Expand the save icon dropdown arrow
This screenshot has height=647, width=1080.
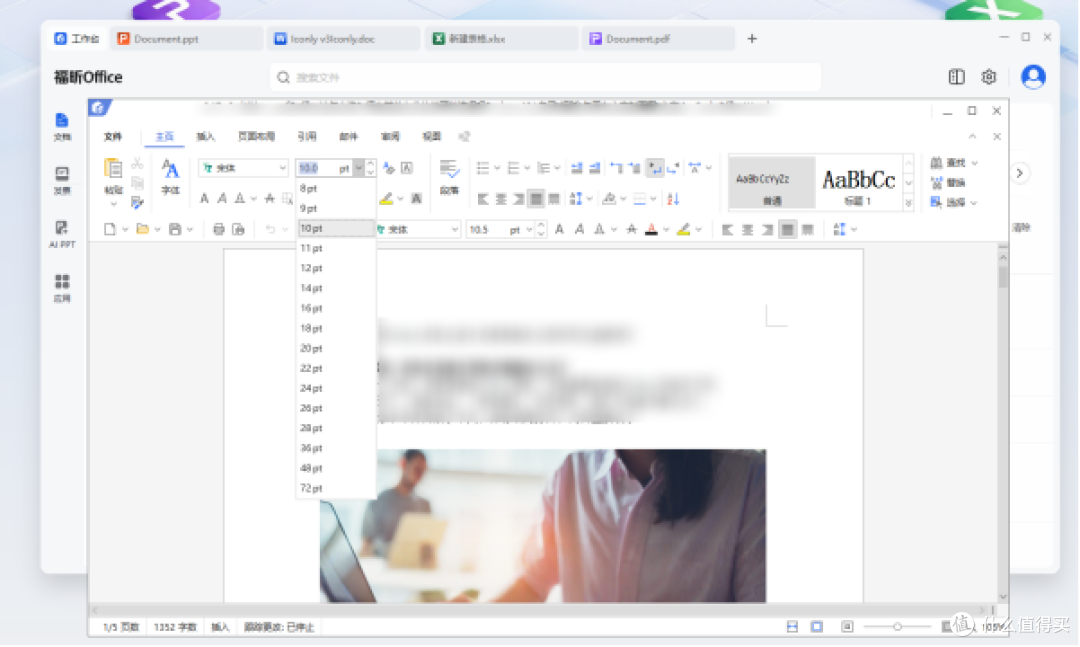[x=189, y=229]
